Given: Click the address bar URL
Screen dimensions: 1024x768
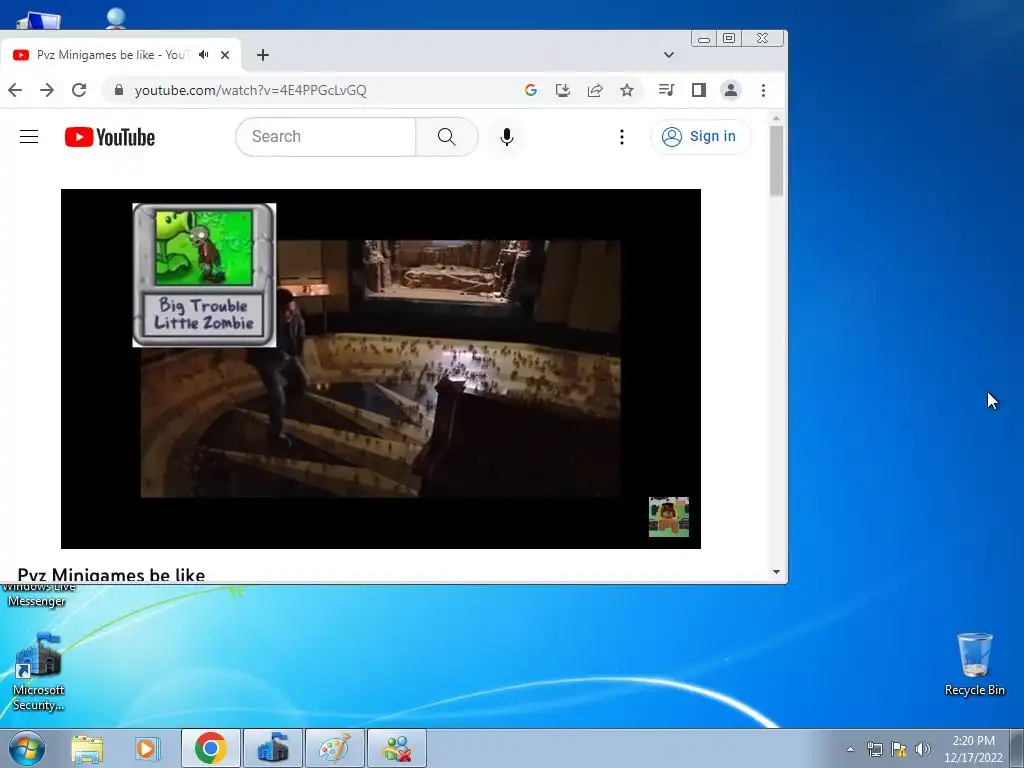Looking at the screenshot, I should [x=250, y=90].
